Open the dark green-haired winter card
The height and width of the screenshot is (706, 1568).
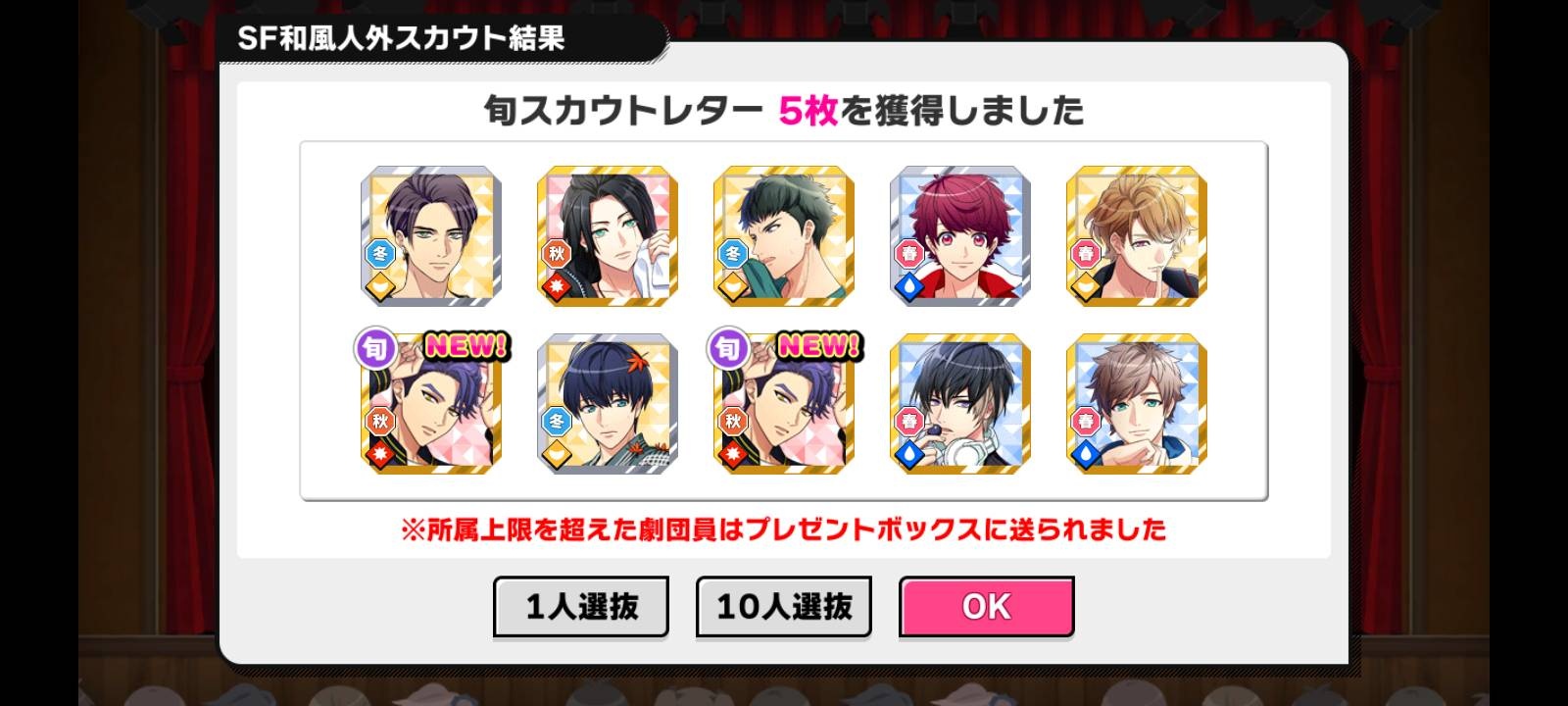tap(784, 236)
